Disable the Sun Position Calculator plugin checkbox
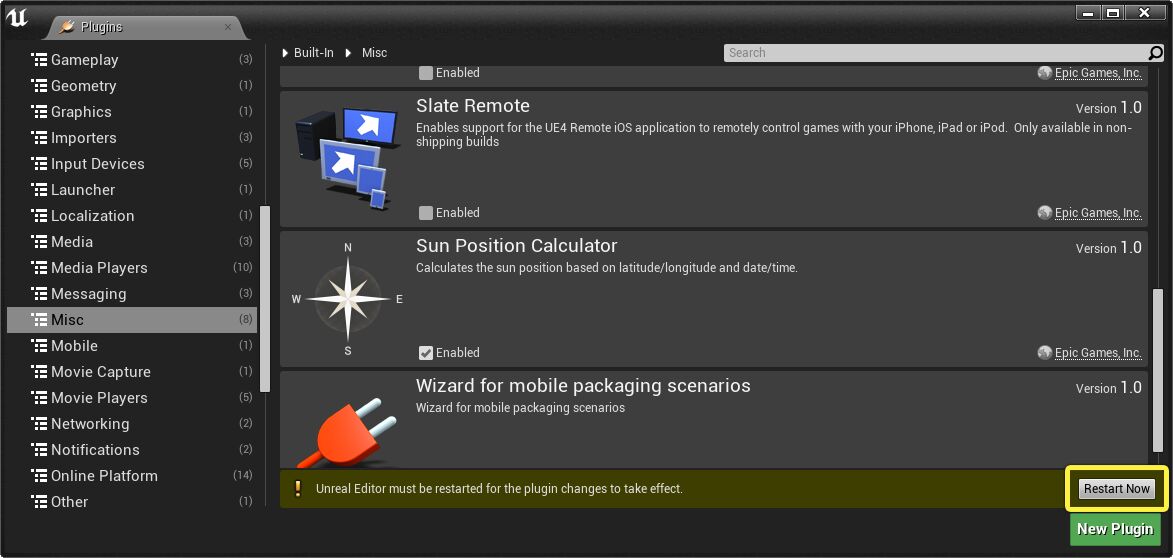Viewport: 1173px width, 558px height. (x=426, y=353)
